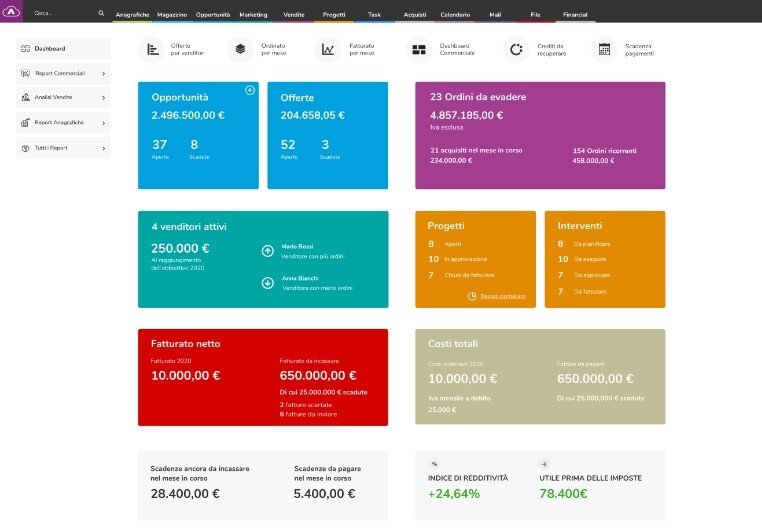Select Dashboard in the sidebar
Screen dimensions: 762x530
(64, 48)
